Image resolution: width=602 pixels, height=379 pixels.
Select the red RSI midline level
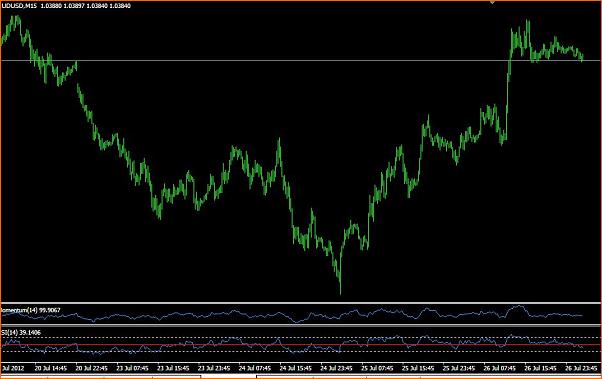301,345
